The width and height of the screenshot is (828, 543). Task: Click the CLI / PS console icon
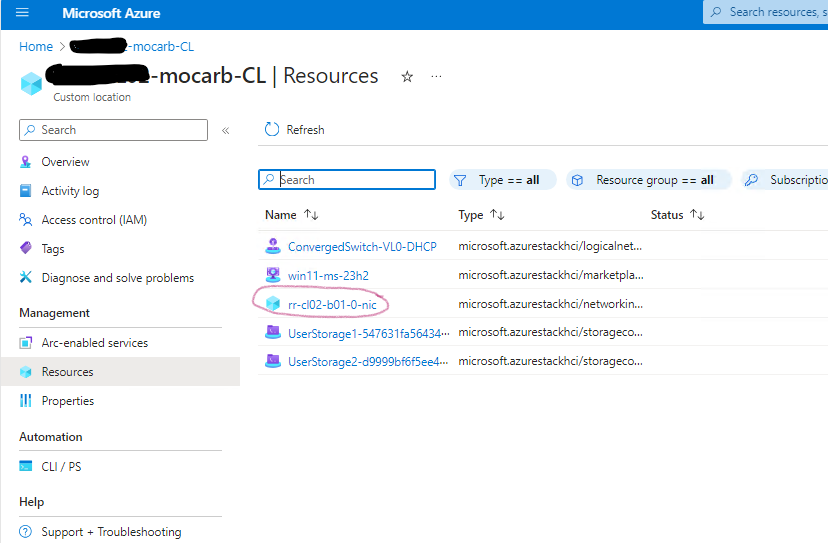coord(25,466)
